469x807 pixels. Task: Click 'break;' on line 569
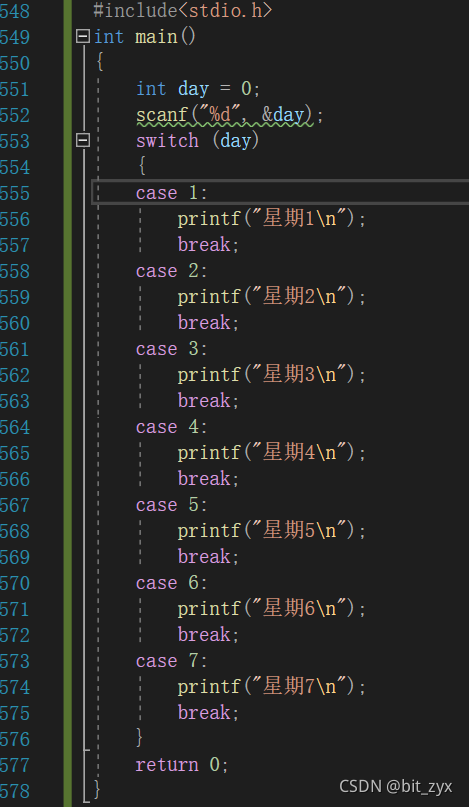[209, 556]
